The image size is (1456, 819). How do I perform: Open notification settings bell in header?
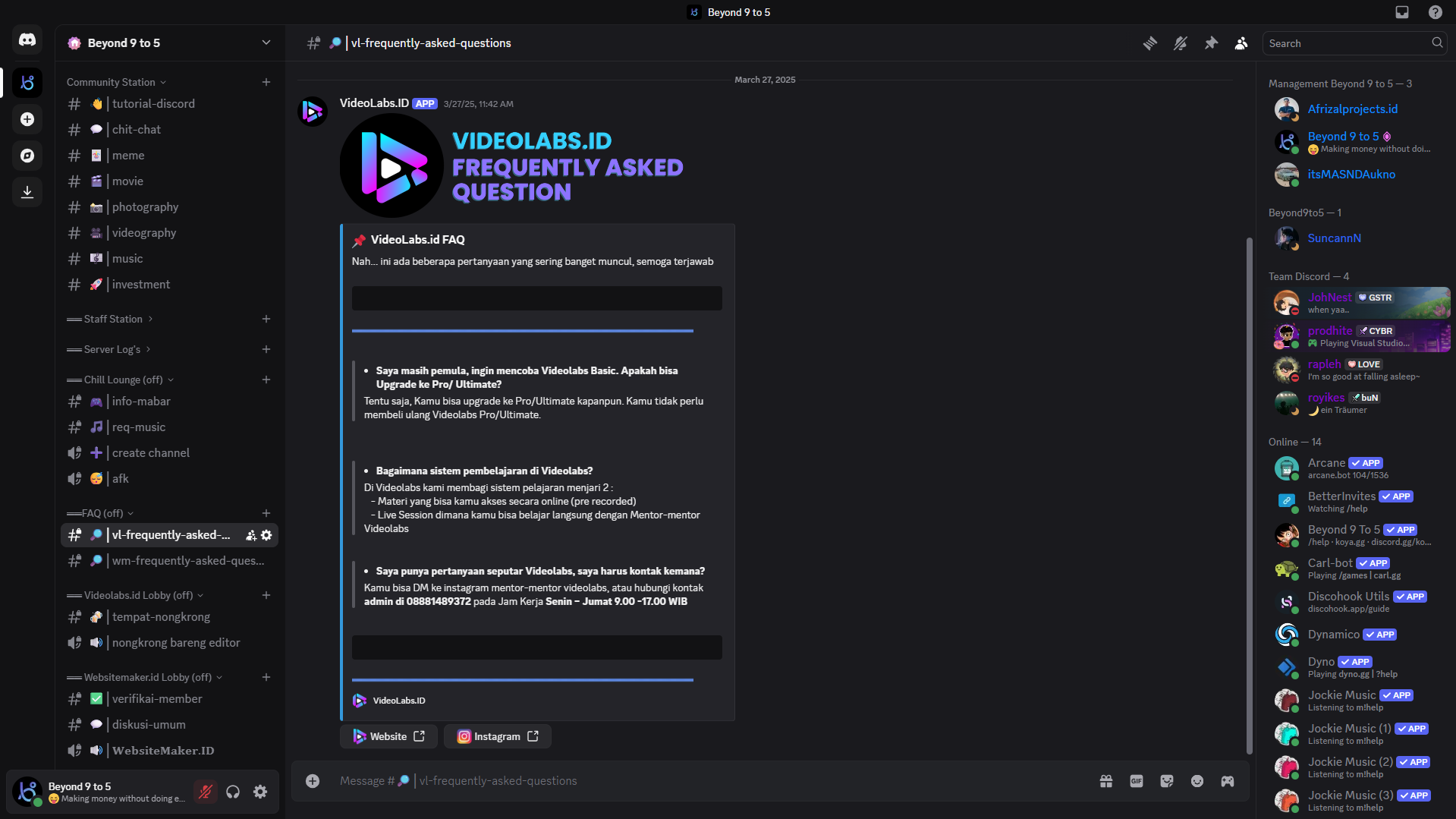point(1181,43)
